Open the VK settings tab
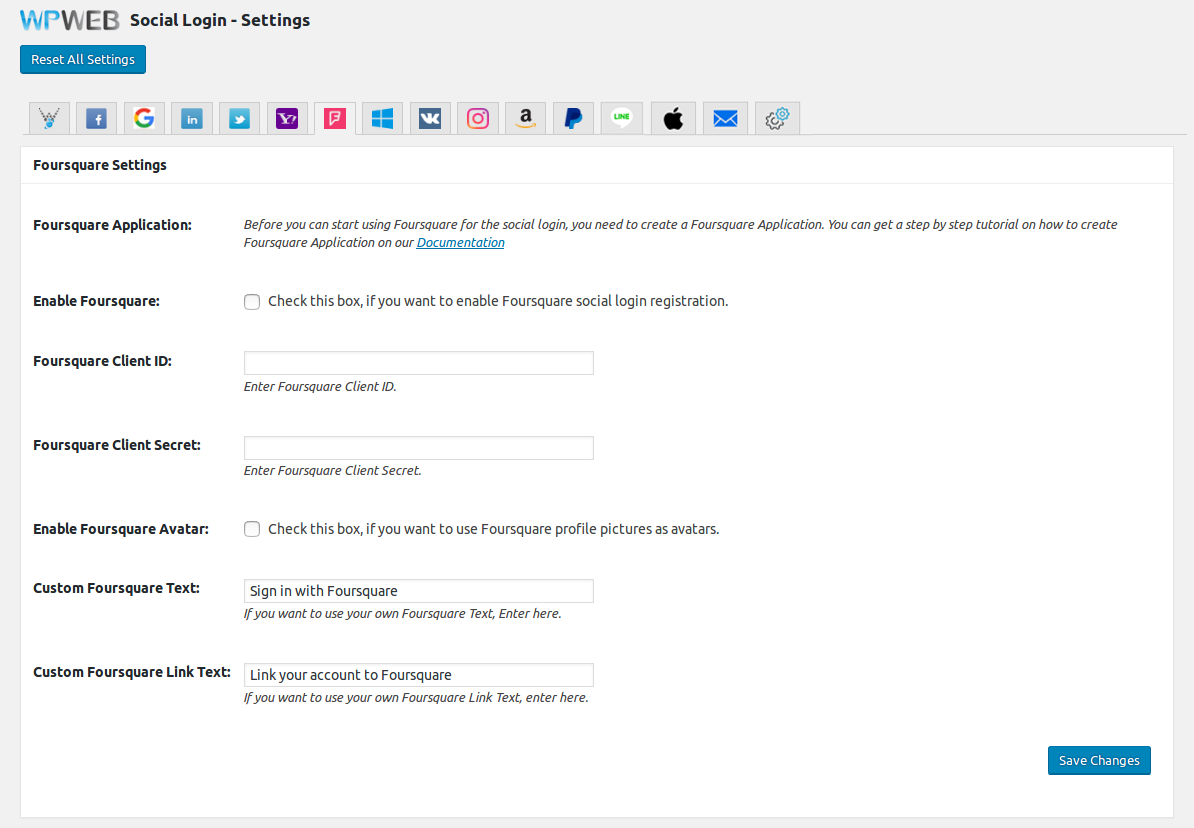 [430, 119]
